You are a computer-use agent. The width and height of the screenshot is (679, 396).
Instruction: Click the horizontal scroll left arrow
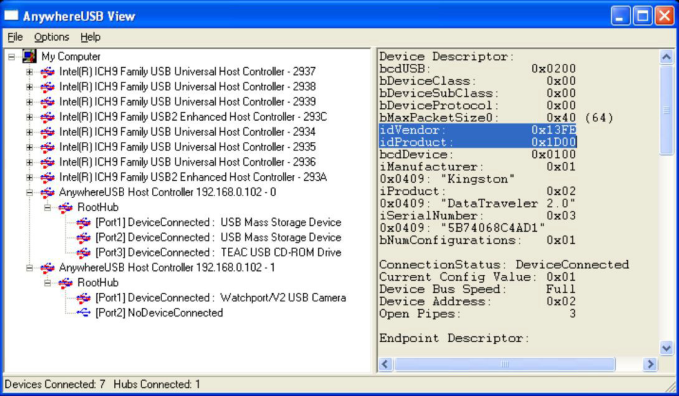[385, 364]
